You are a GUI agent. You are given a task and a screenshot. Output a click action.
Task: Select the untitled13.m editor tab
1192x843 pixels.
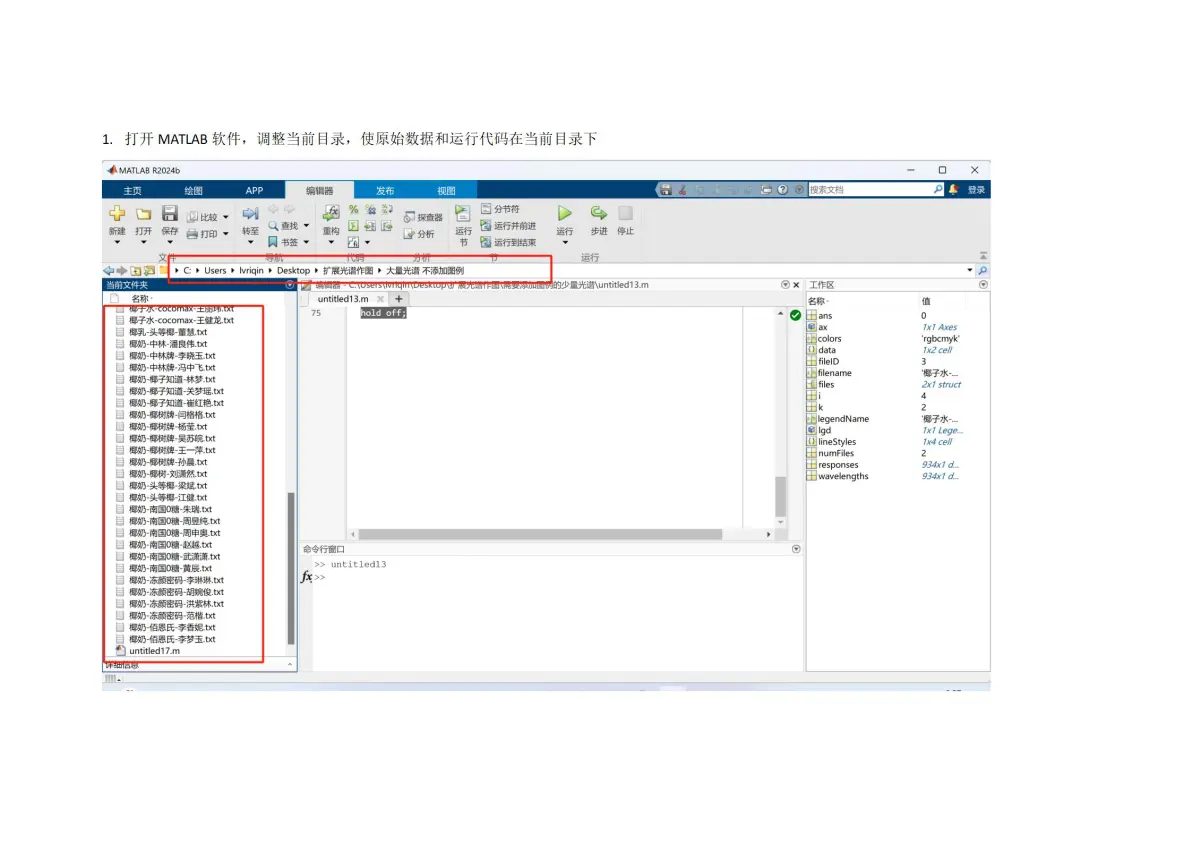pos(343,299)
